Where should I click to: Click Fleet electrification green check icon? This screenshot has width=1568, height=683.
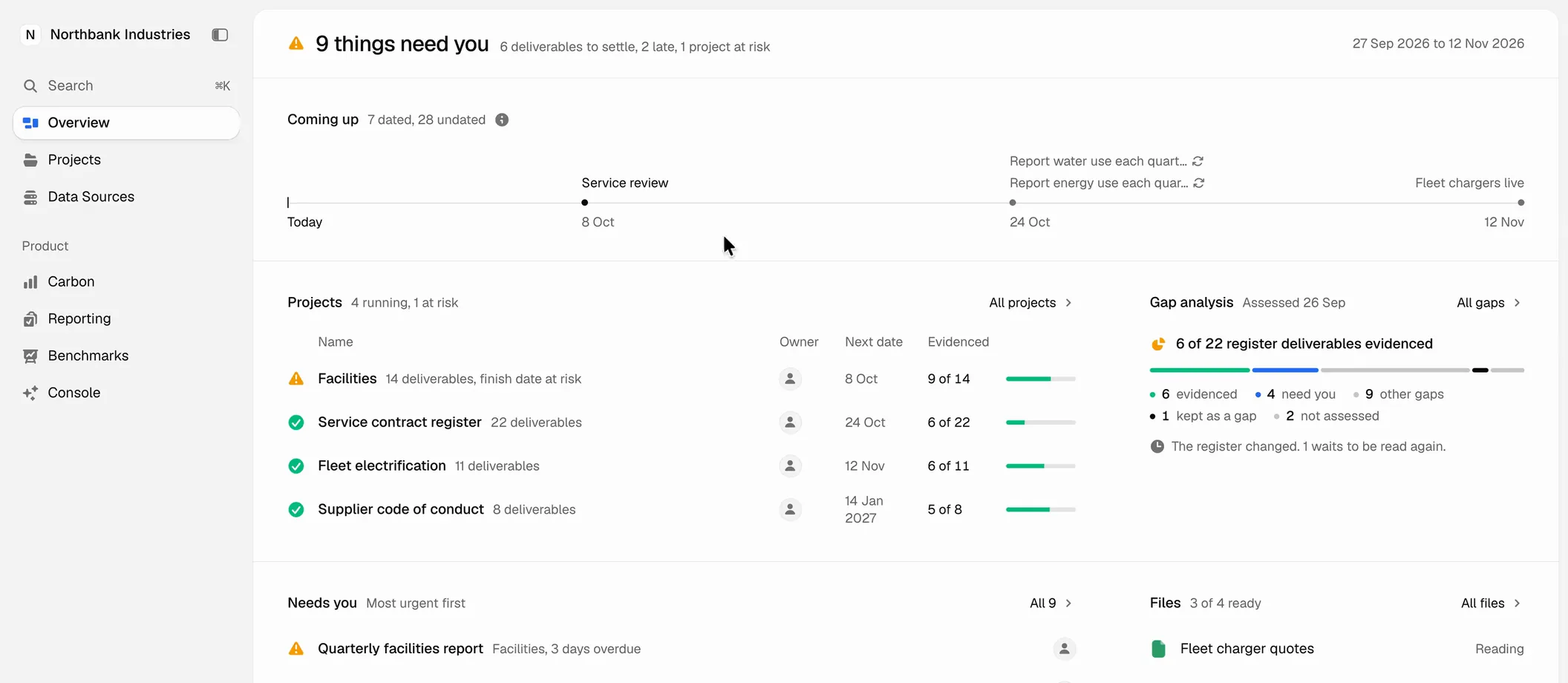pos(296,466)
